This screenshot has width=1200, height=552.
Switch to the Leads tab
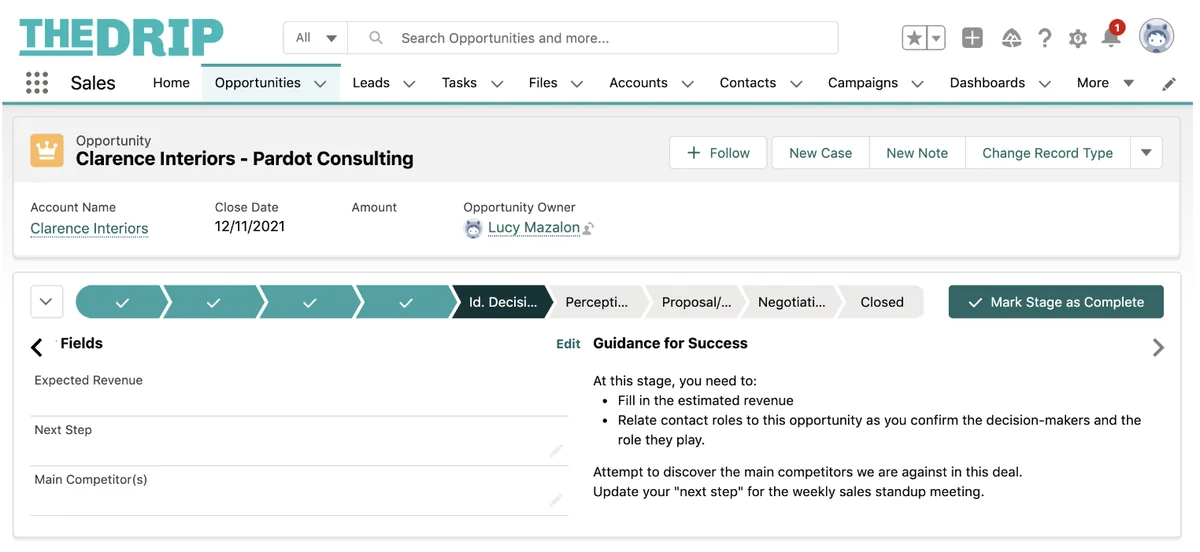371,83
